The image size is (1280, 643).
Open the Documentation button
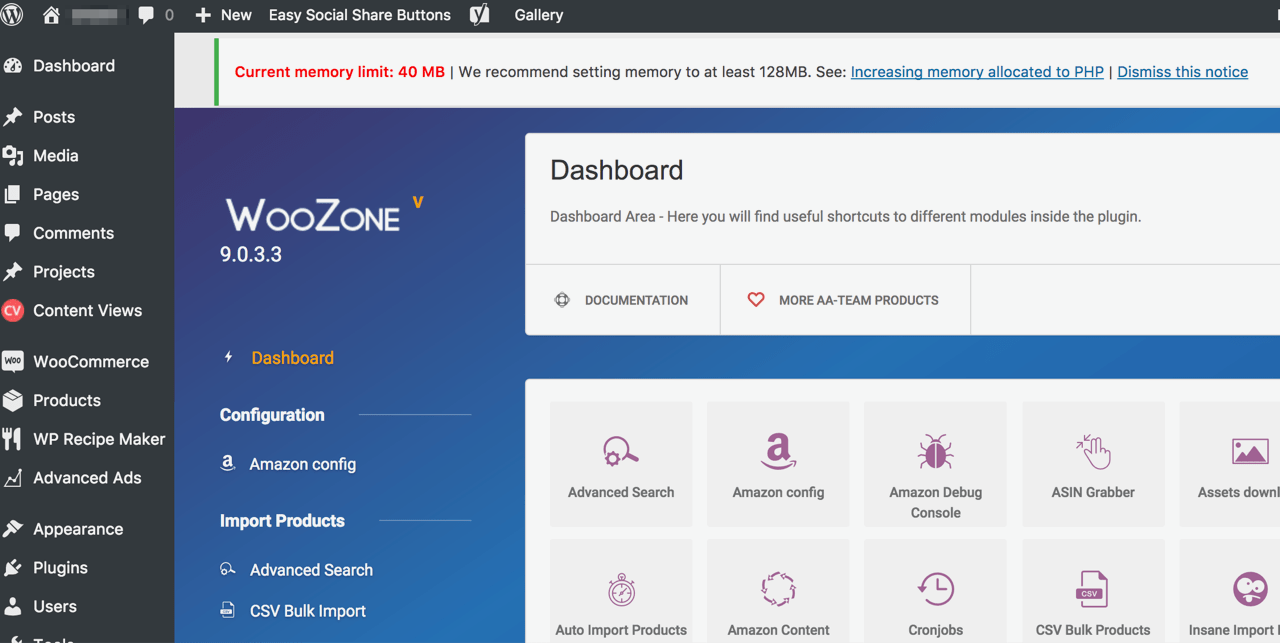[x=622, y=300]
